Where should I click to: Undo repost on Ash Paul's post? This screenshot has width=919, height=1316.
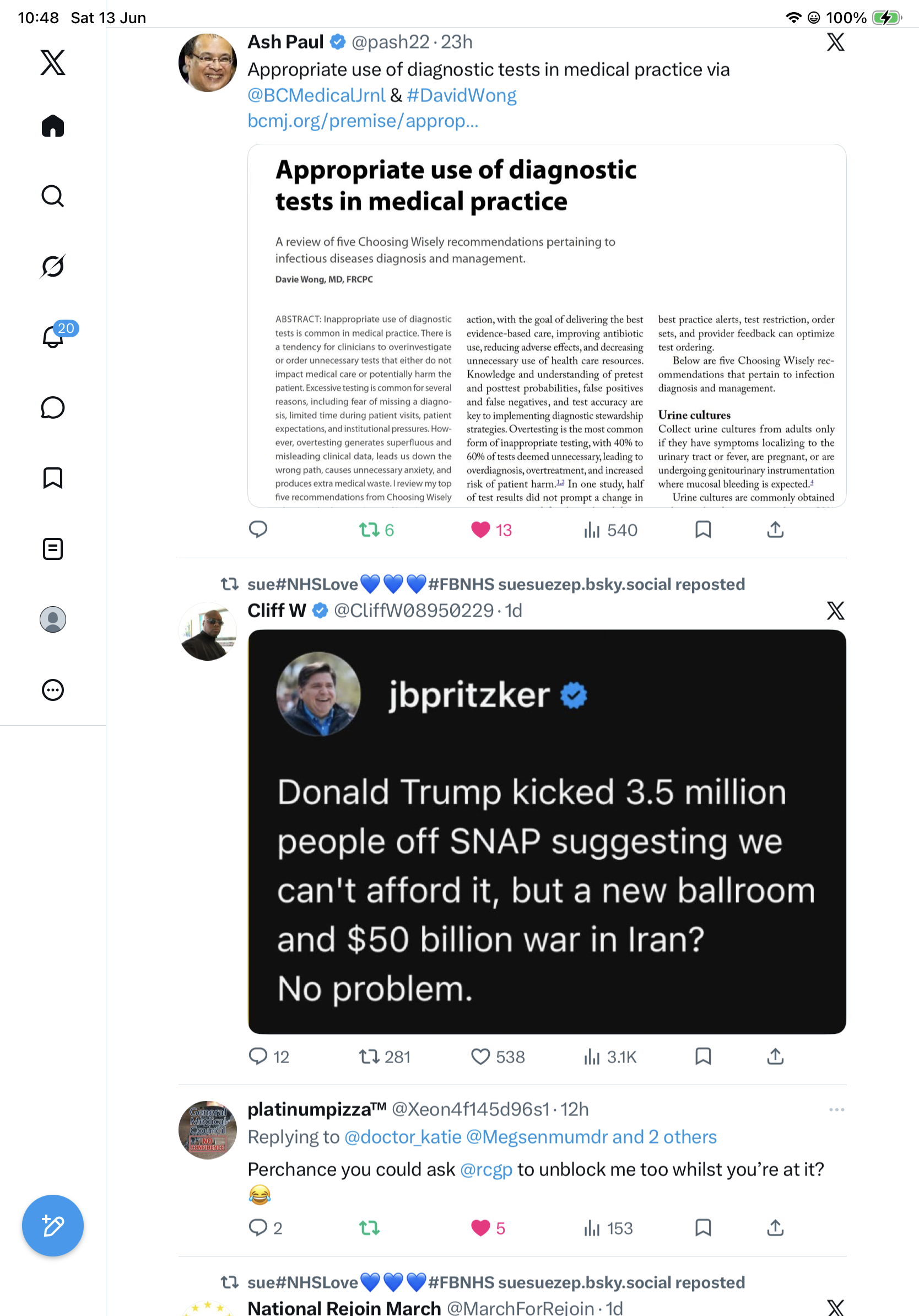coord(376,530)
